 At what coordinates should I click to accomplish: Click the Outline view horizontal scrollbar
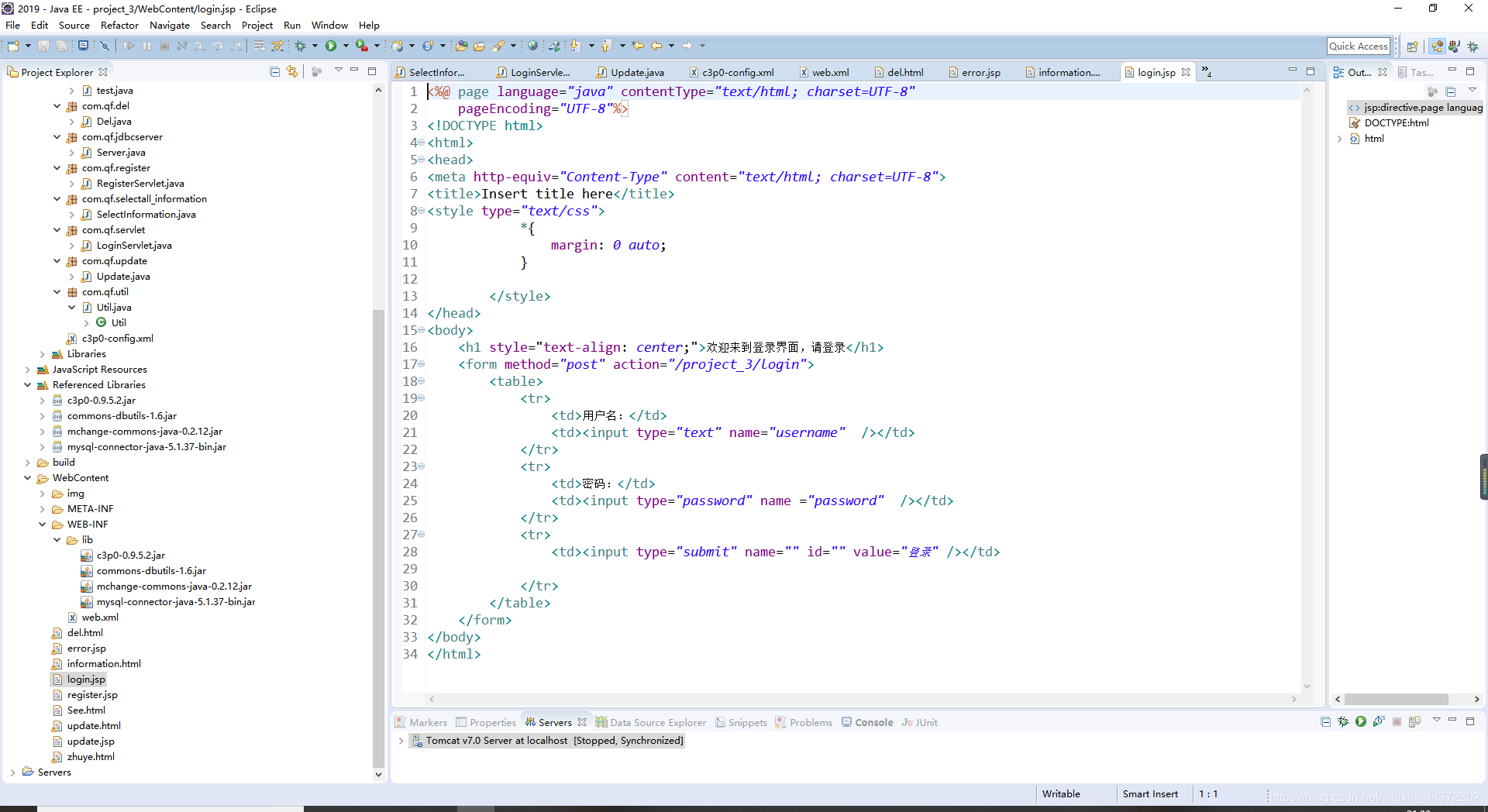point(1396,699)
